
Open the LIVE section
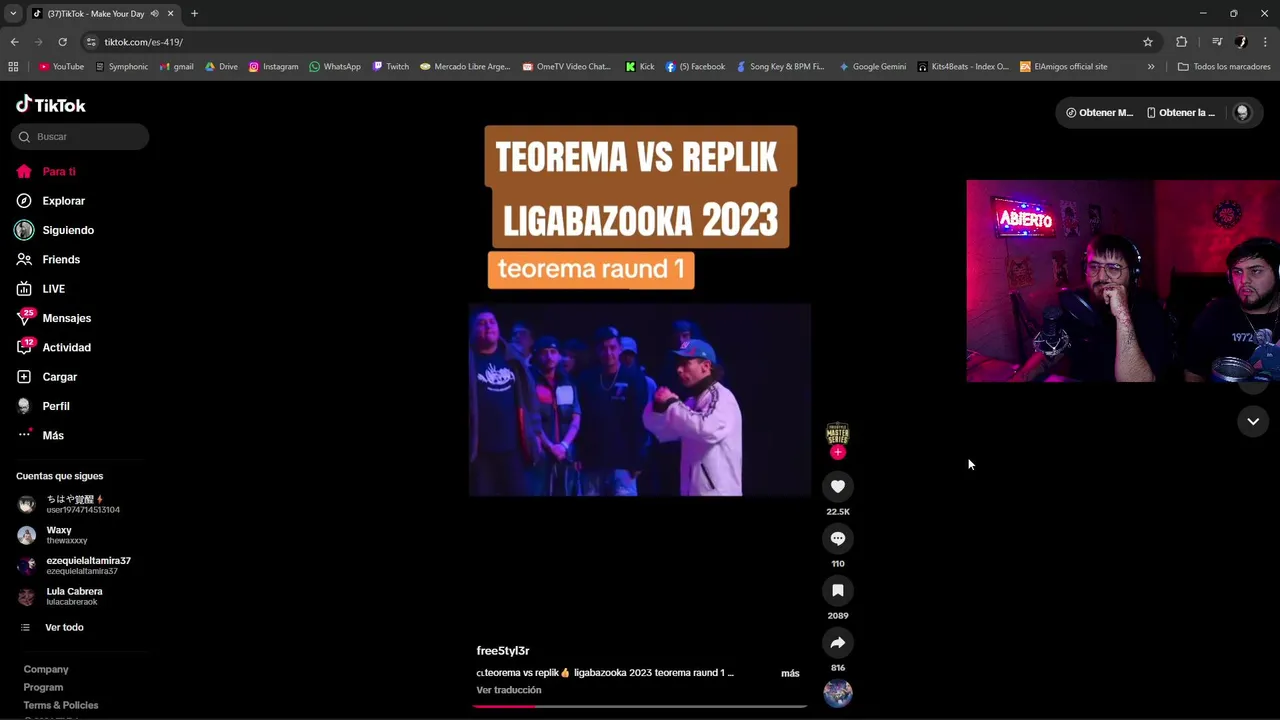pos(41,289)
